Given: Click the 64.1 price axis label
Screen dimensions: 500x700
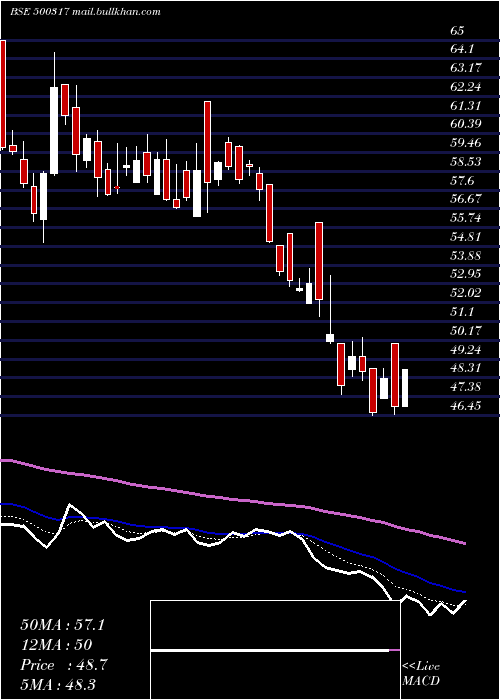Looking at the screenshot, I should point(462,49).
